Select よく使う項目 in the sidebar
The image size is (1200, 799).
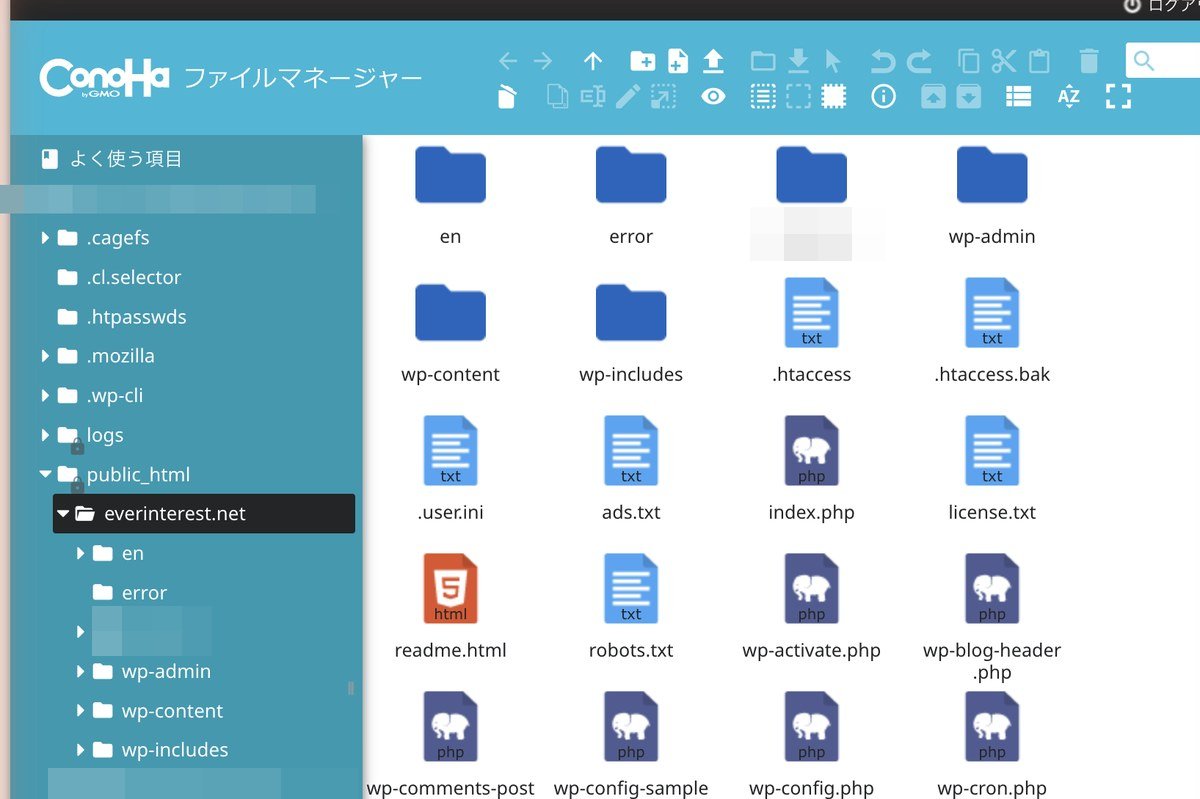click(112, 159)
